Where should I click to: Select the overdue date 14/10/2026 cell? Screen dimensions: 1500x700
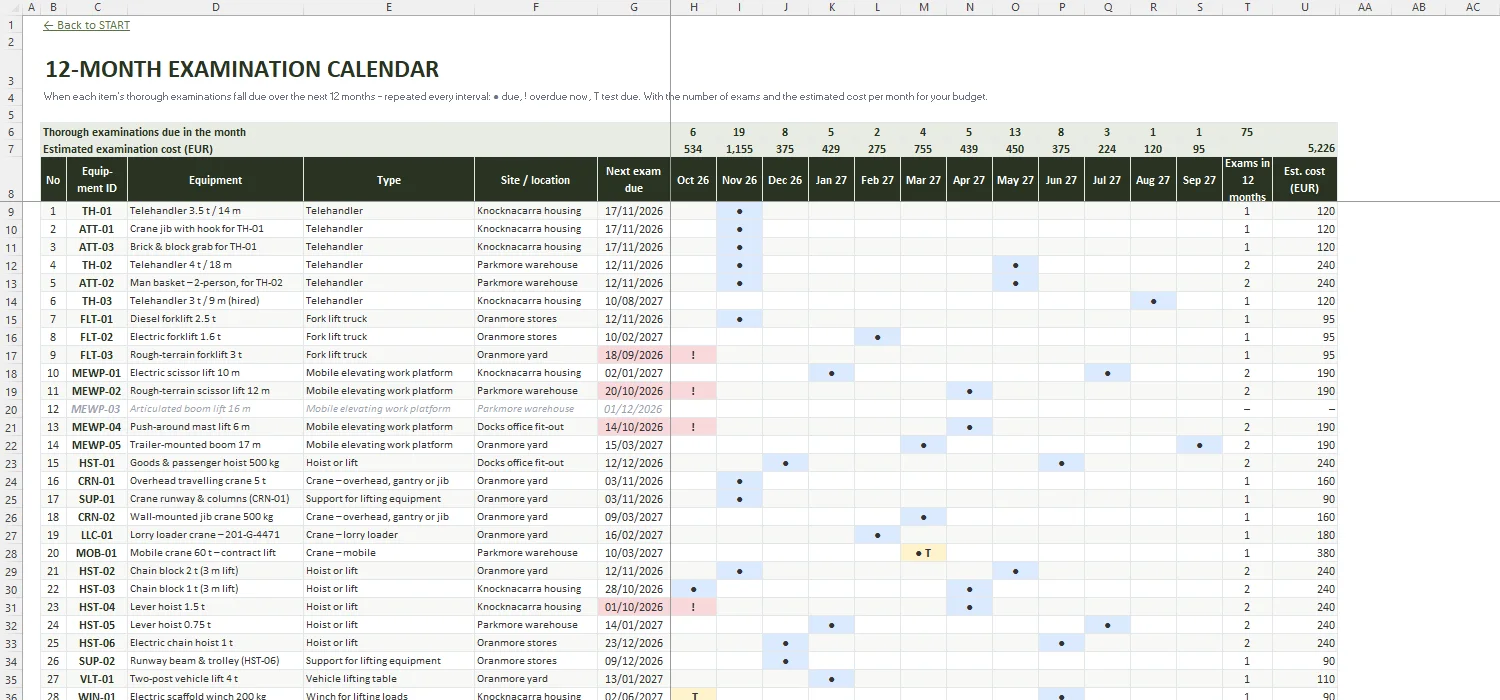(634, 427)
